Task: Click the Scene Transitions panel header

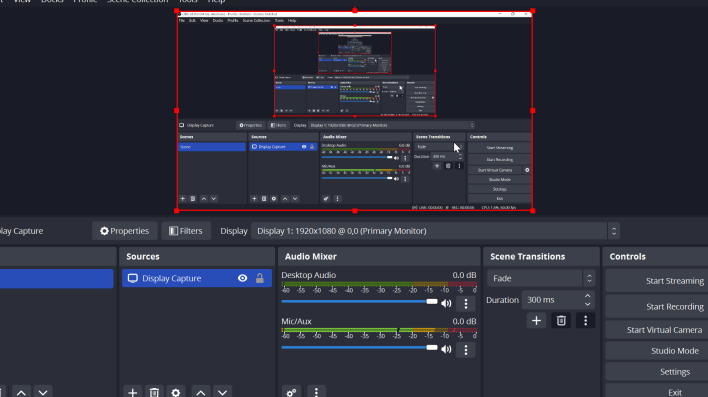Action: [x=541, y=257]
